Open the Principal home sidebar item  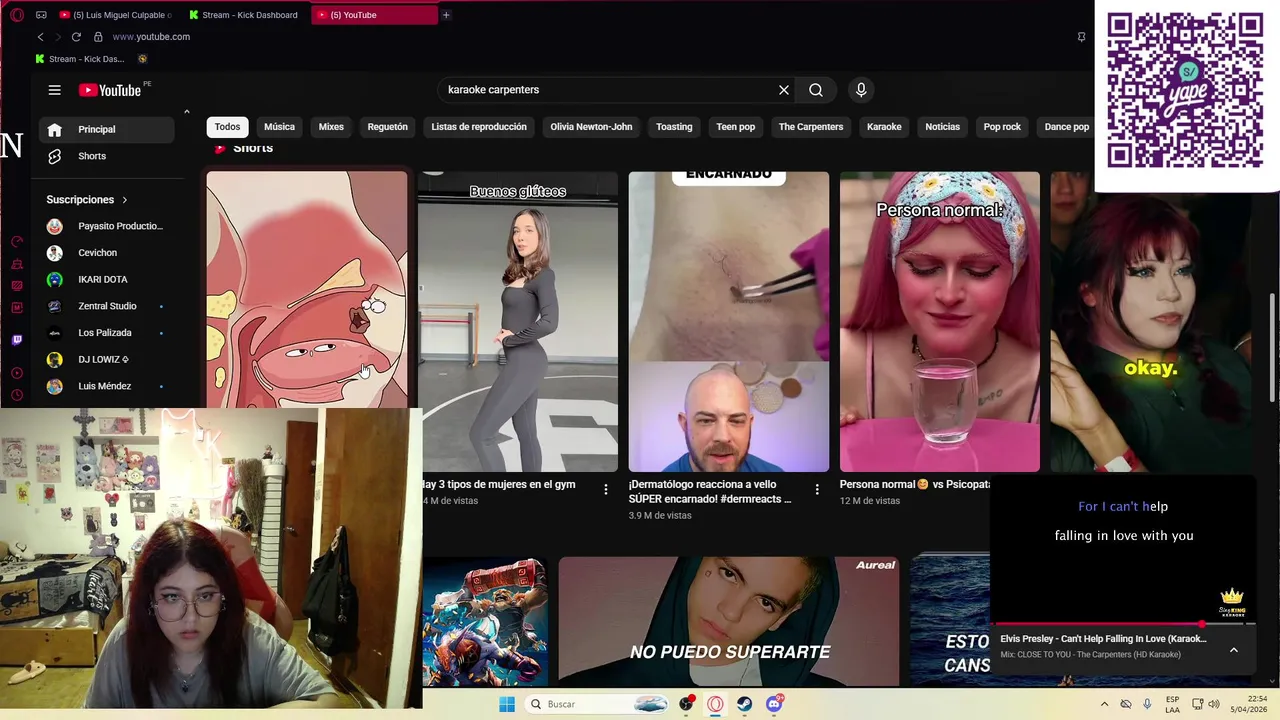[106, 129]
